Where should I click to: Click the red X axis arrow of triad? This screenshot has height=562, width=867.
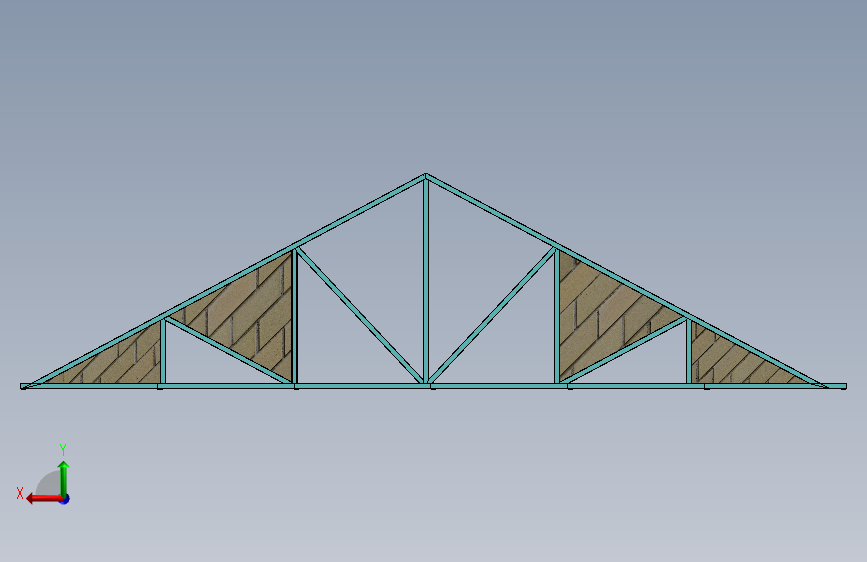coord(44,498)
